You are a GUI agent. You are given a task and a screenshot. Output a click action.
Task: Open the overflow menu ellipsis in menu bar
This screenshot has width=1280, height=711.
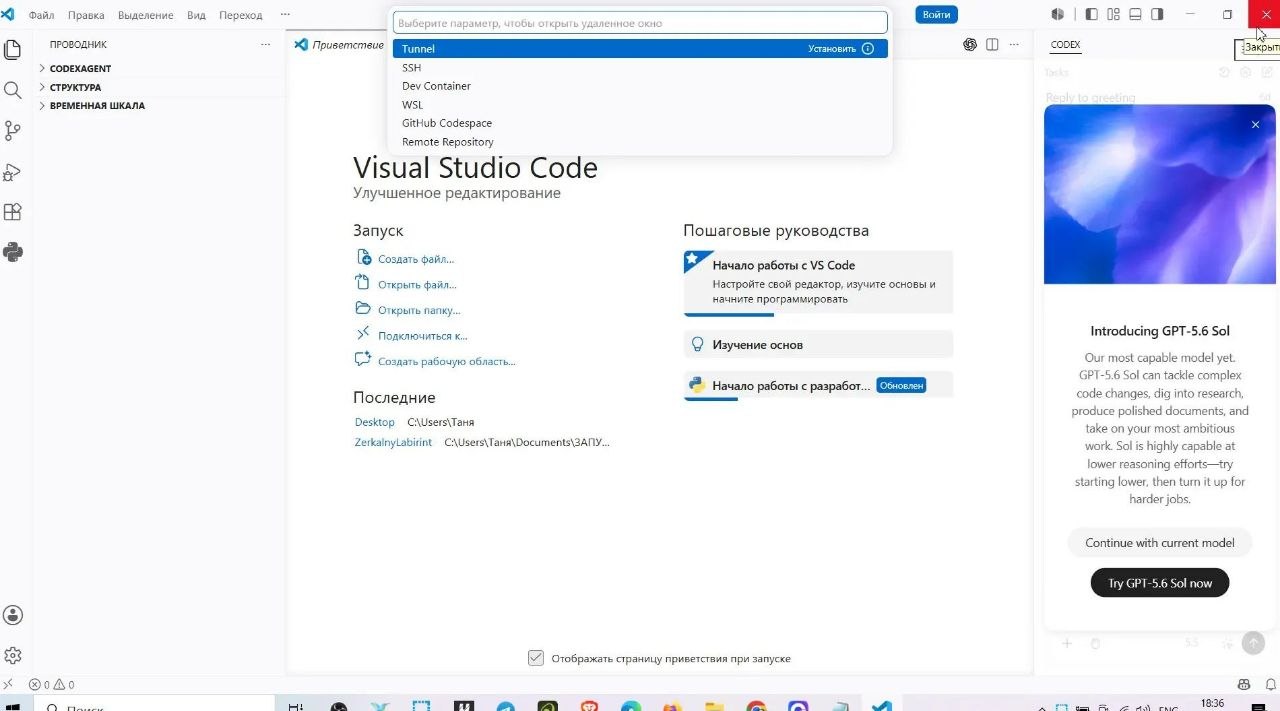[x=285, y=15]
